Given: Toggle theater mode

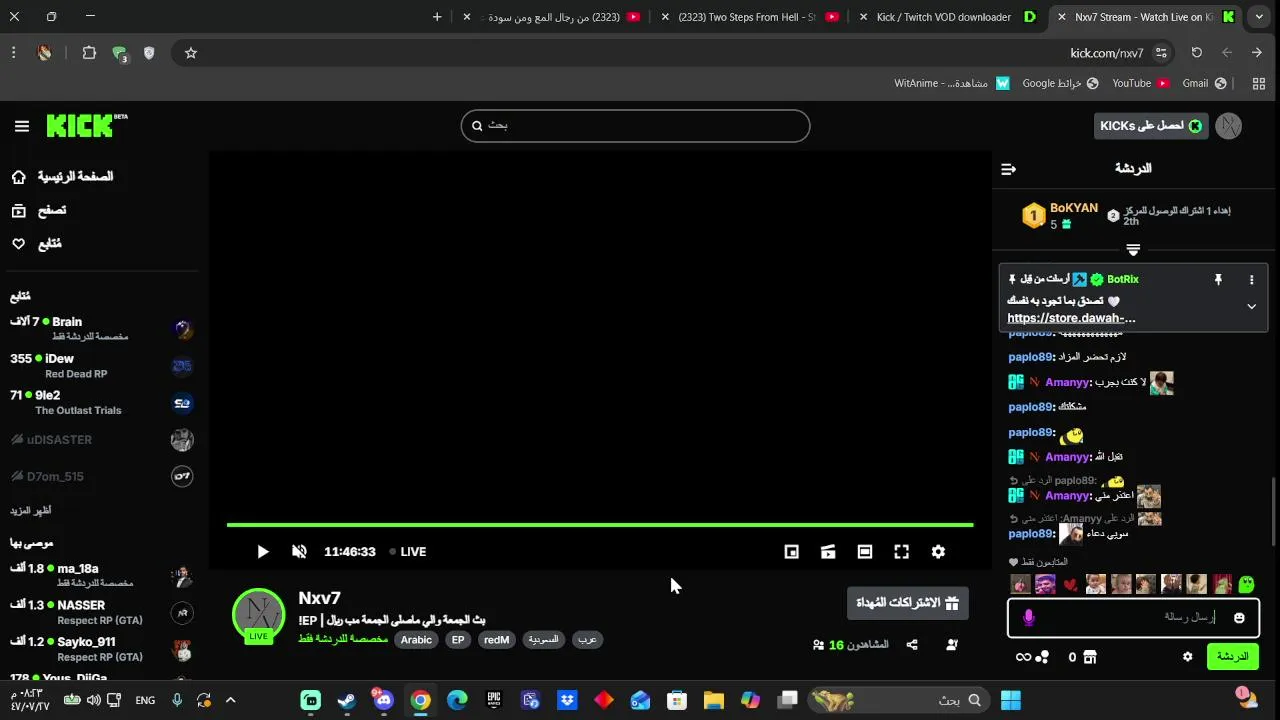Looking at the screenshot, I should [x=865, y=551].
